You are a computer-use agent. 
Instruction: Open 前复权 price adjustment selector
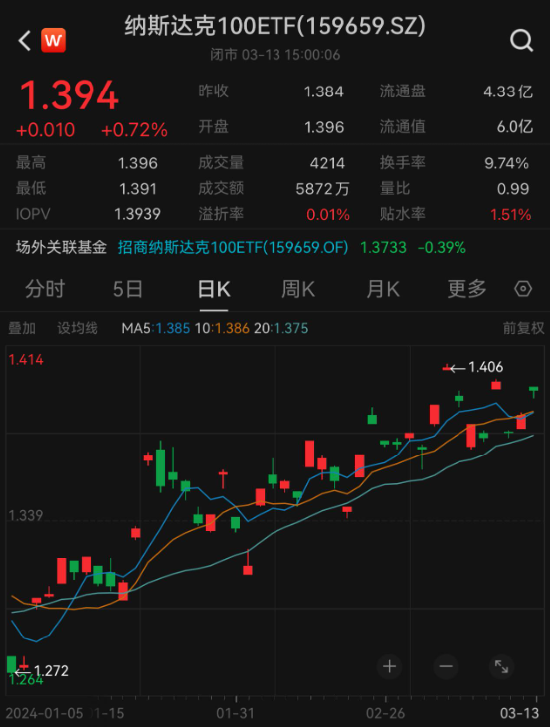[523, 328]
